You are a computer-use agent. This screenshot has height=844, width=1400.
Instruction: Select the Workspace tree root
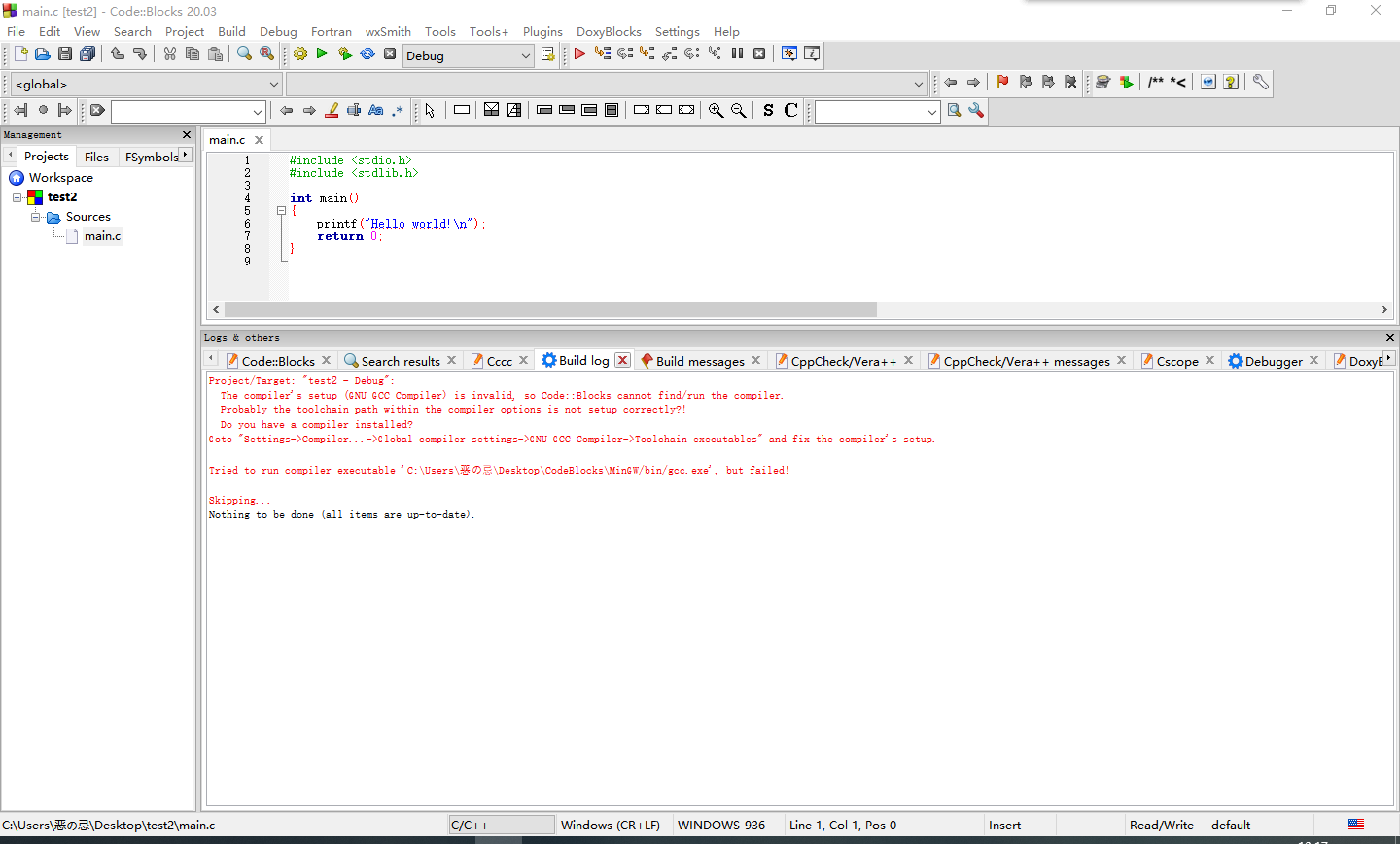pos(61,178)
